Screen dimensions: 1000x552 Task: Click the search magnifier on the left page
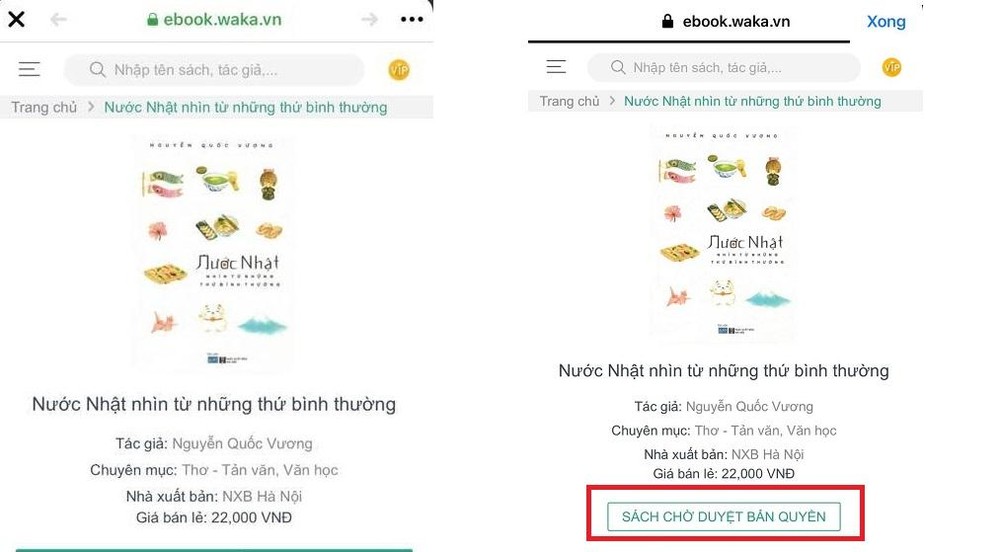[98, 69]
